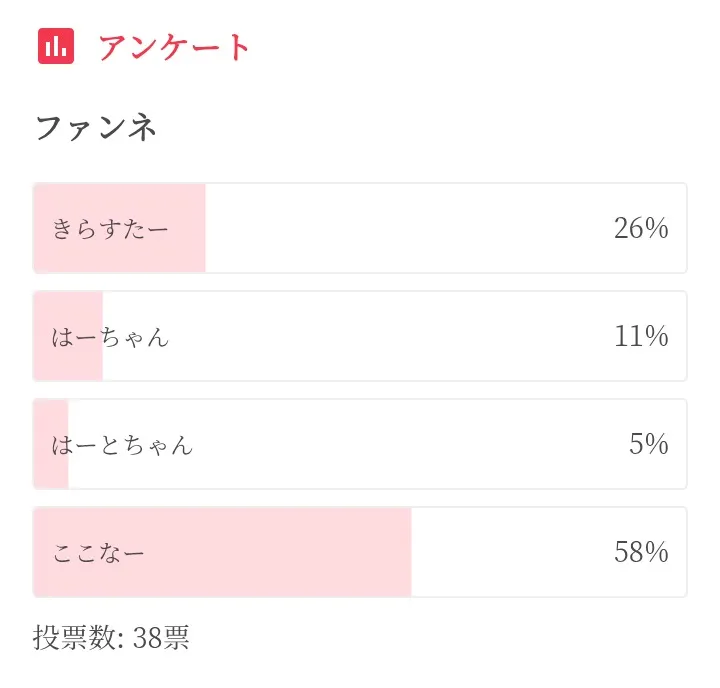
Task: Click the 58% result value
Action: point(640,553)
